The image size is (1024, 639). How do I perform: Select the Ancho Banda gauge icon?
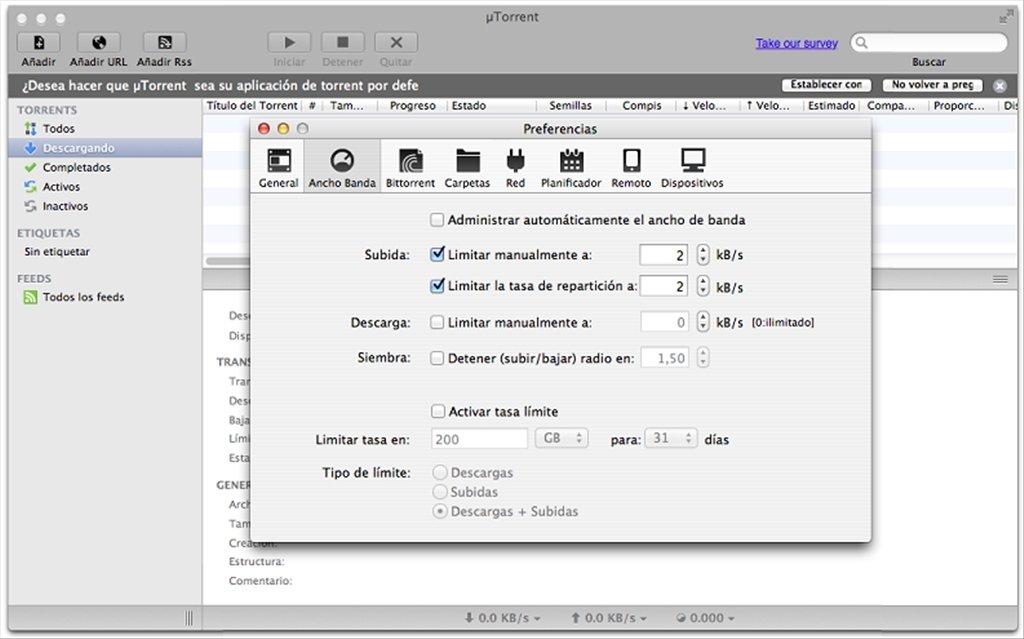(x=342, y=160)
